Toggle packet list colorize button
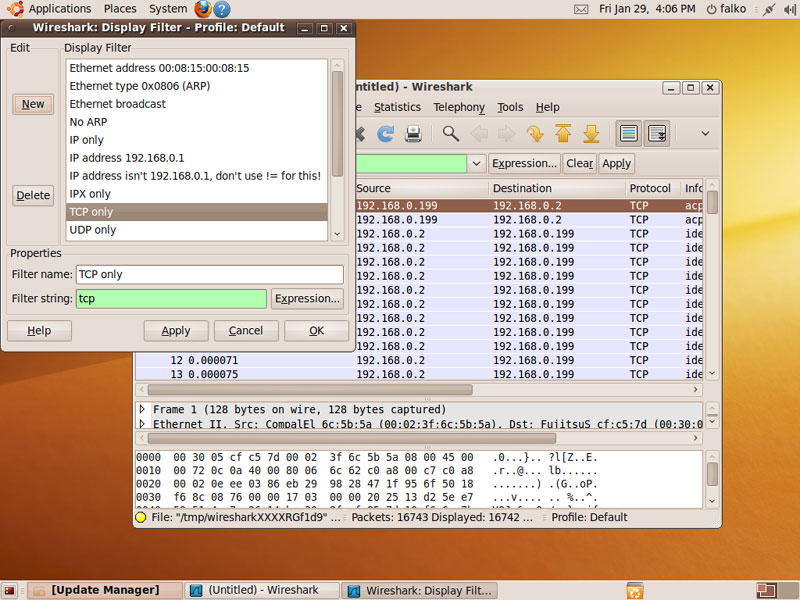 629,133
